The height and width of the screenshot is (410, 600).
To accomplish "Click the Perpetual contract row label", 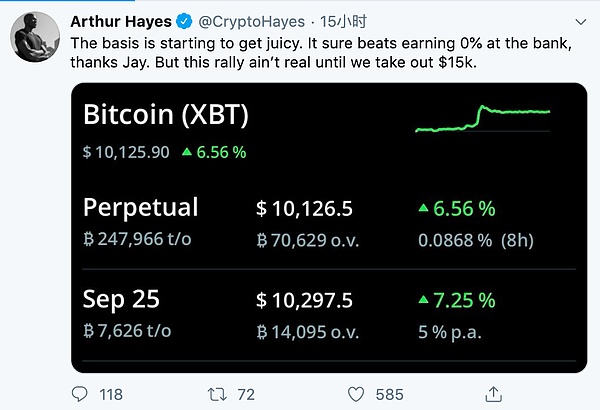I will [x=140, y=208].
